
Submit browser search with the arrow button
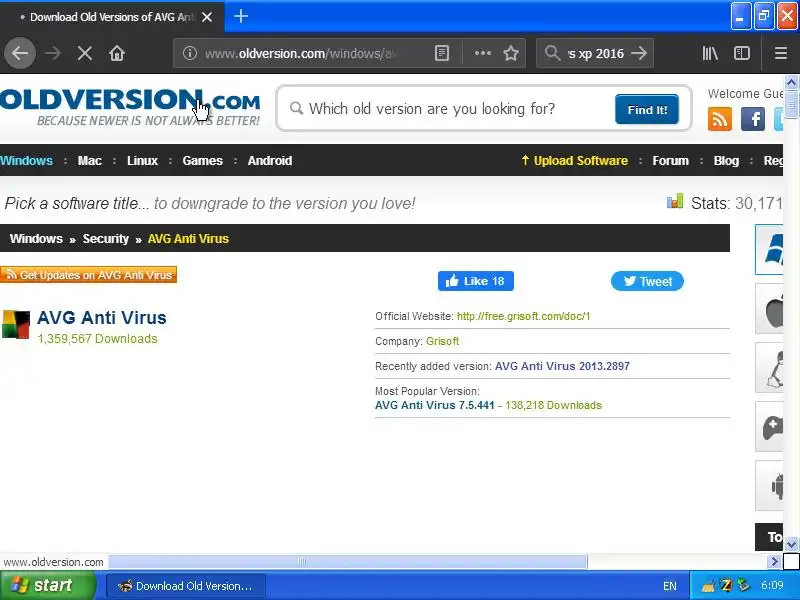(x=639, y=53)
